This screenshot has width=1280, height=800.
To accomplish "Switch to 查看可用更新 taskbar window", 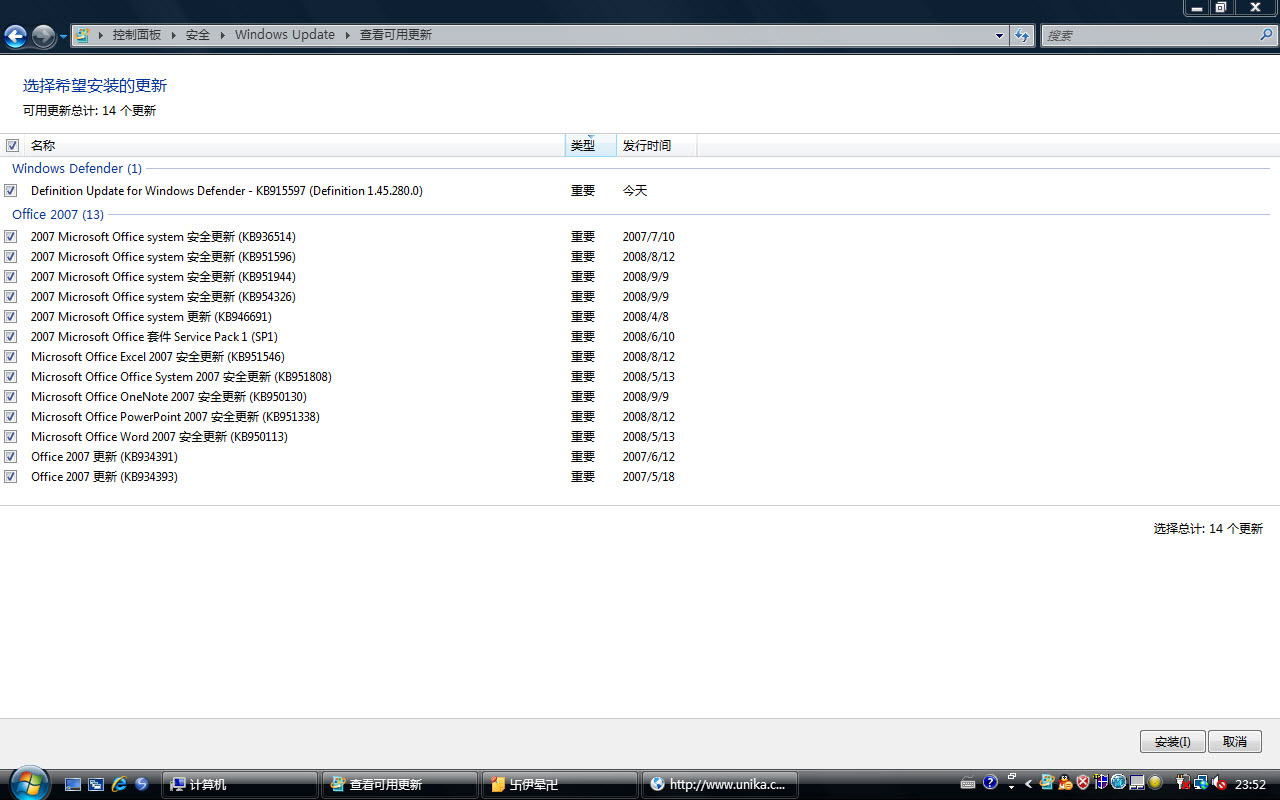I will [x=400, y=785].
